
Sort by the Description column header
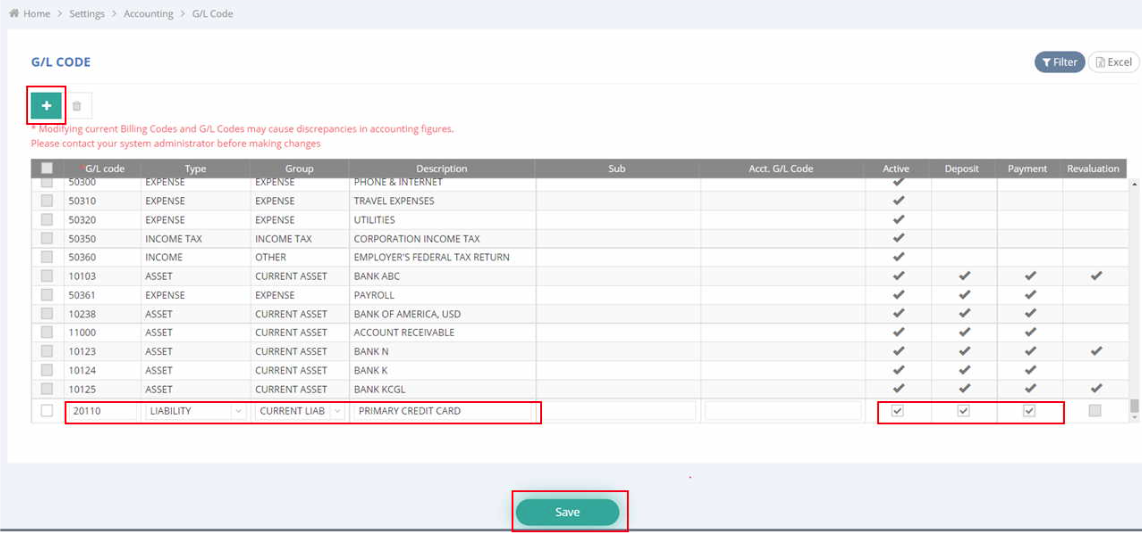[441, 169]
